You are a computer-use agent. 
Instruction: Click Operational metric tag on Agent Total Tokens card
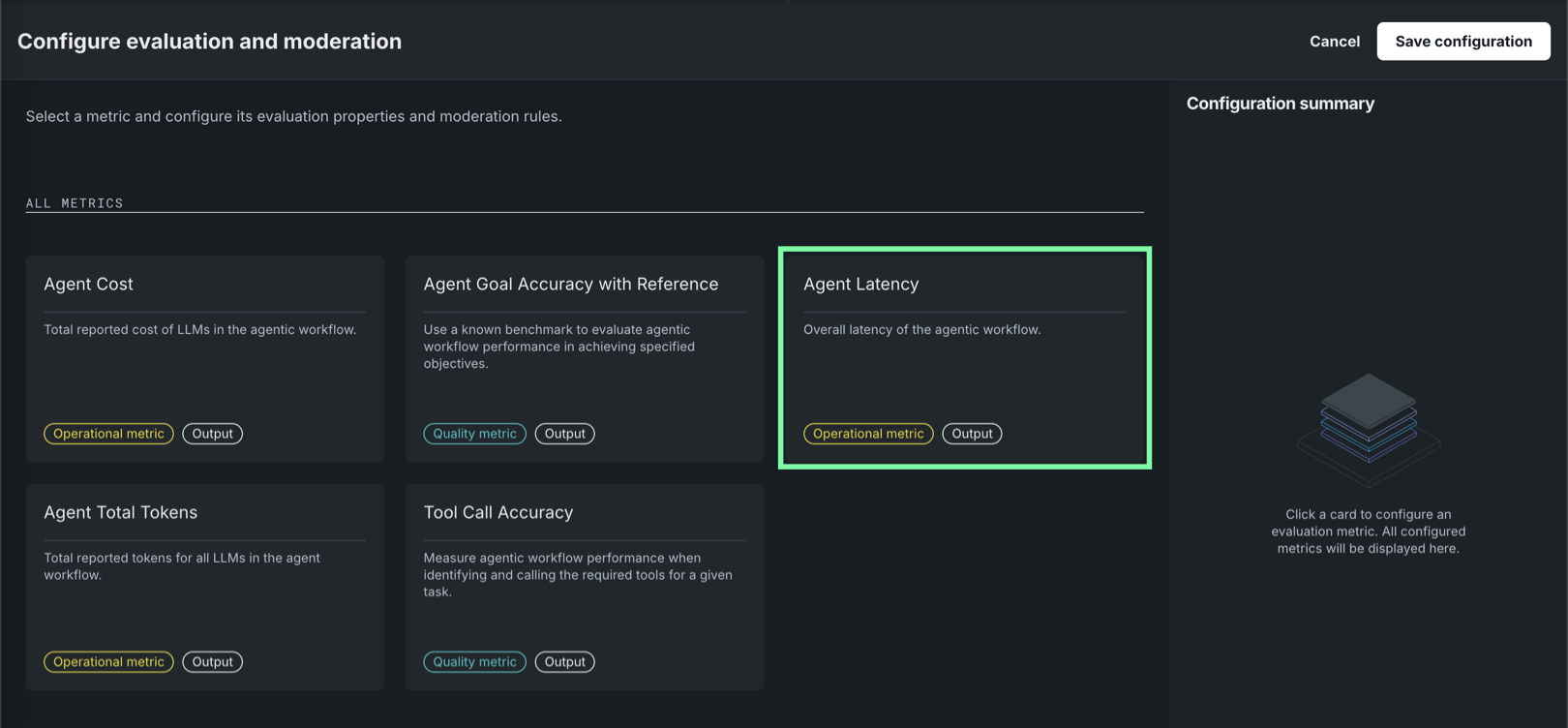pos(108,662)
